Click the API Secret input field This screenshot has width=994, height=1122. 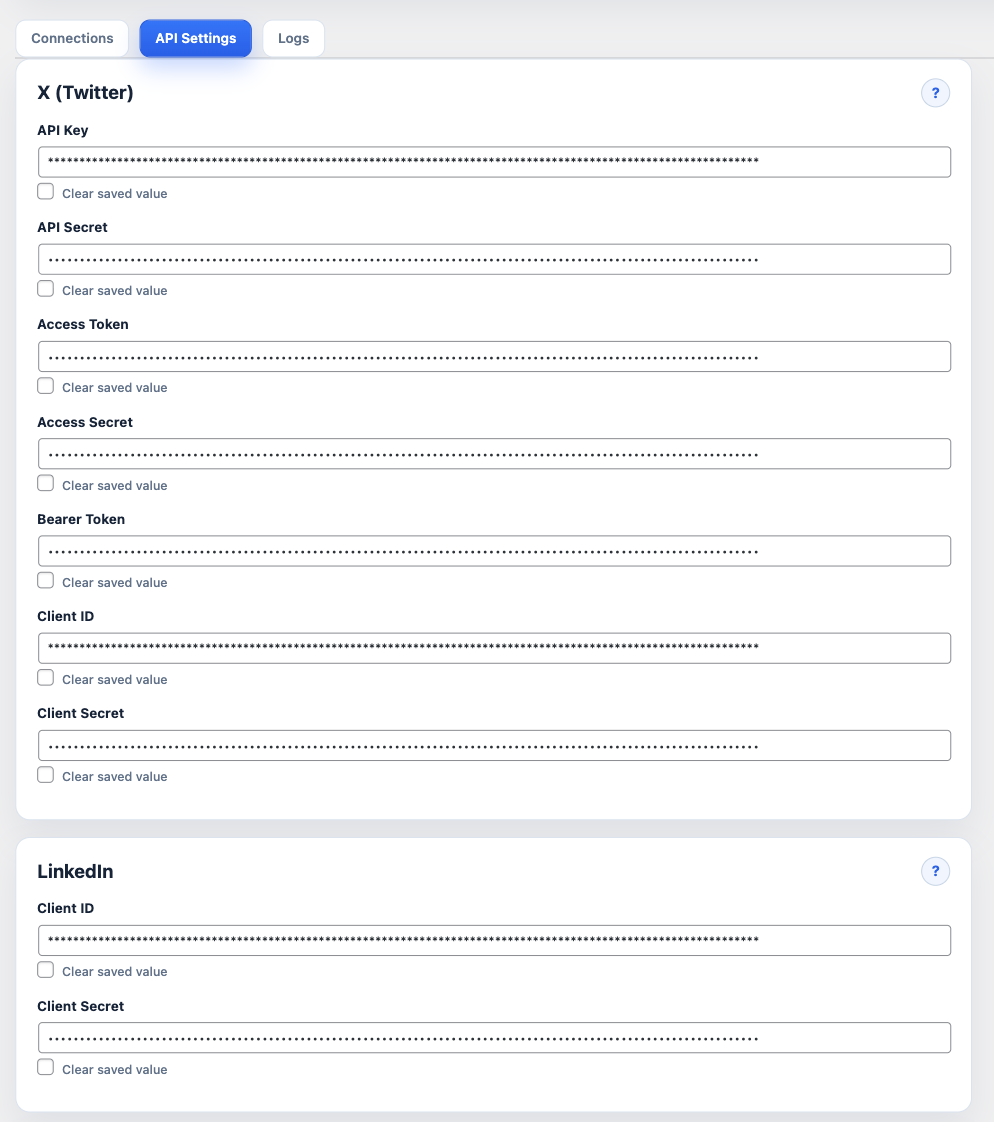494,258
